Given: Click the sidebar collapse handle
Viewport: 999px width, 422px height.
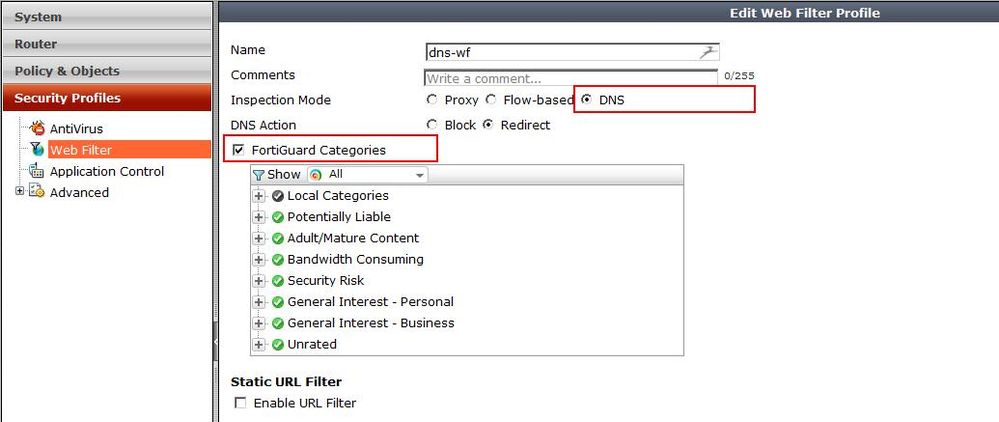Looking at the screenshot, I should point(215,342).
